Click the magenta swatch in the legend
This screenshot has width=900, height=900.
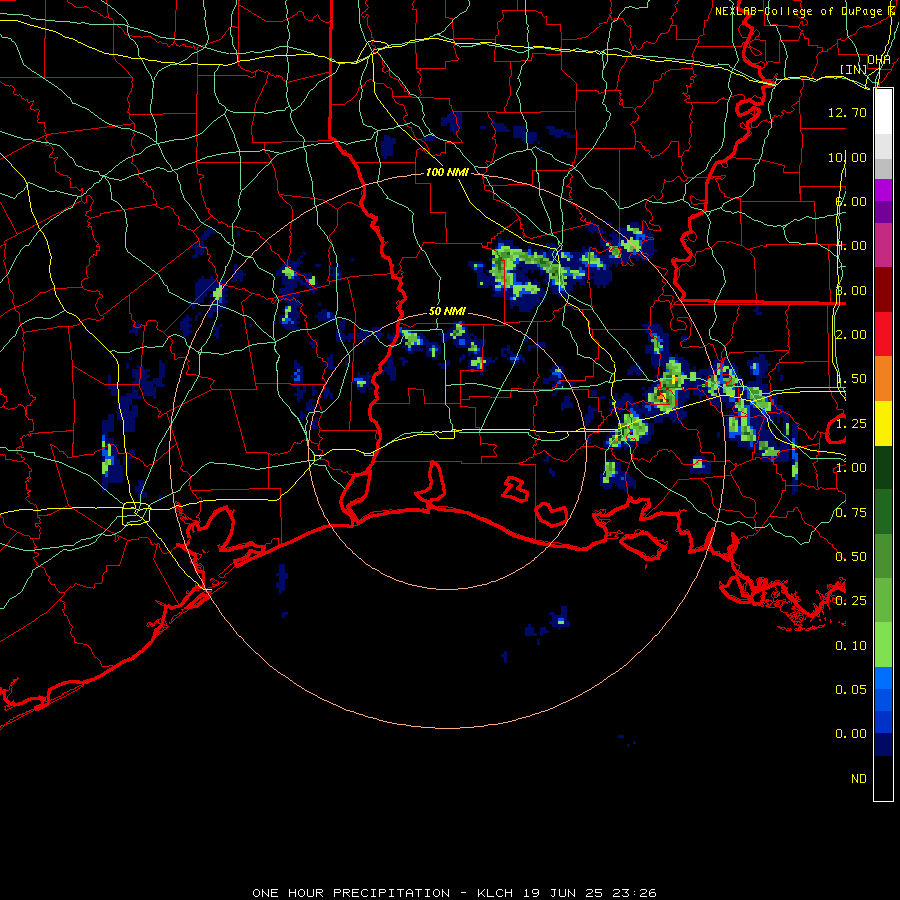click(883, 190)
